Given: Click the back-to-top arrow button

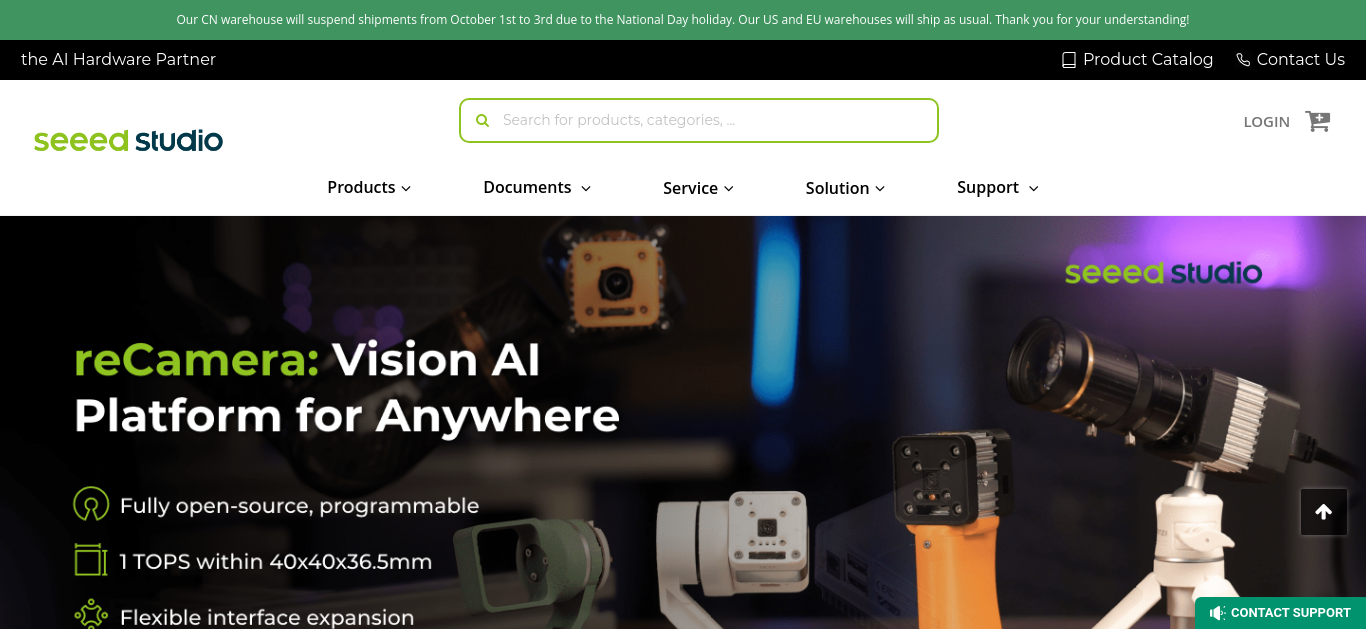Looking at the screenshot, I should tap(1324, 512).
